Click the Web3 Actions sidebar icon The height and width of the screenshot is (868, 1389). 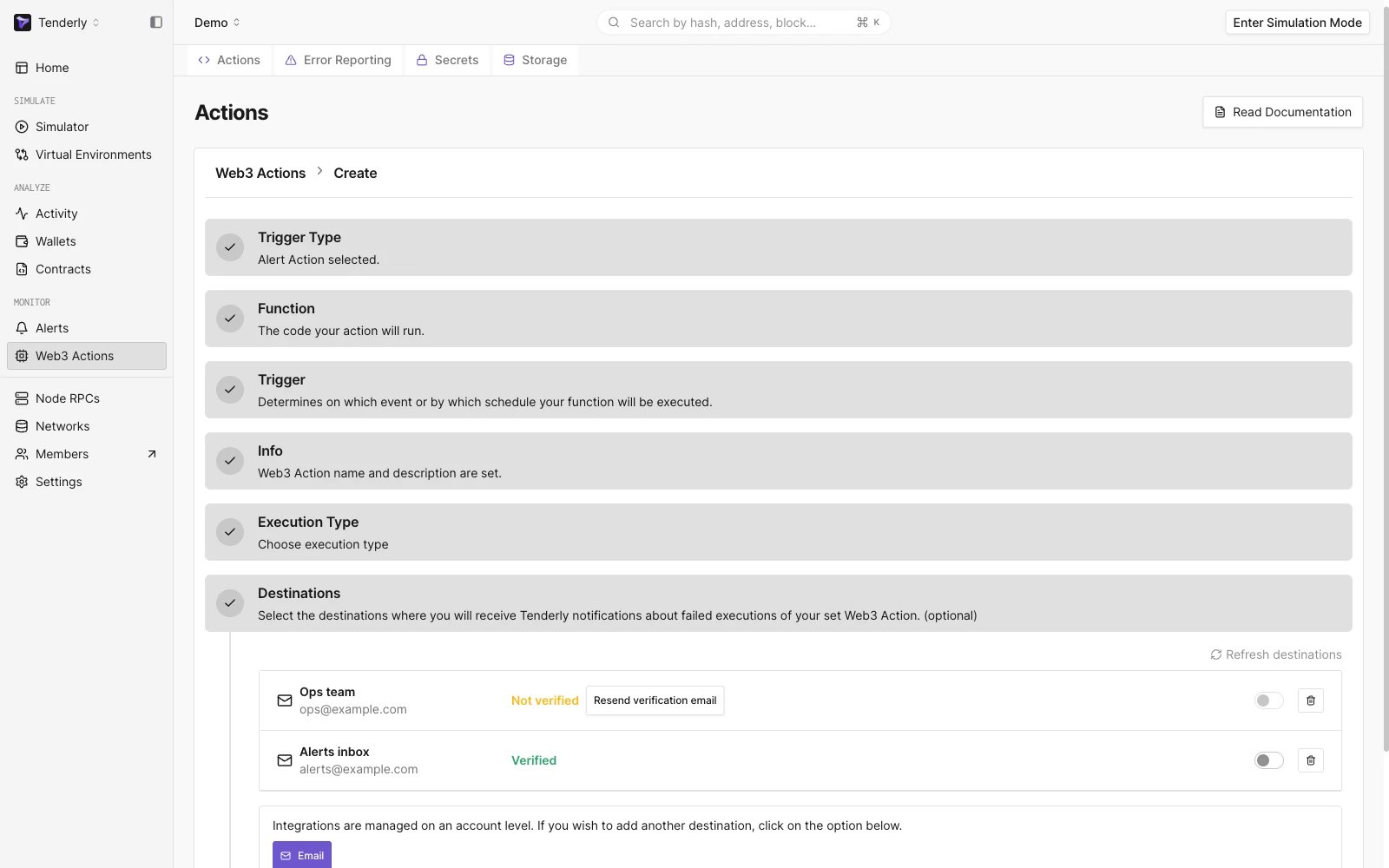pos(22,356)
